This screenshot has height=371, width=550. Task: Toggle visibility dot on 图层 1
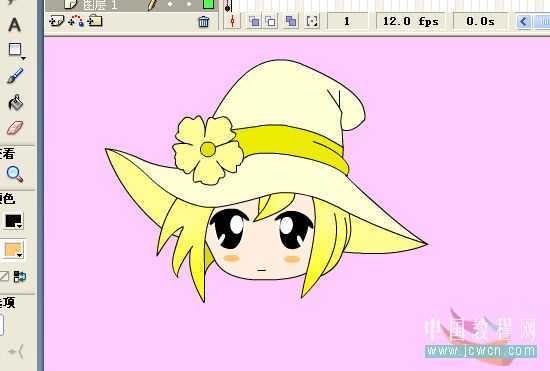(170, 4)
